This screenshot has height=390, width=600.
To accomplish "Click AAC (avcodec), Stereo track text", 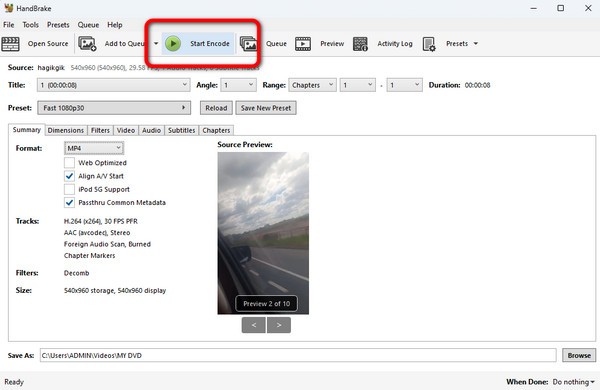I will tap(97, 233).
